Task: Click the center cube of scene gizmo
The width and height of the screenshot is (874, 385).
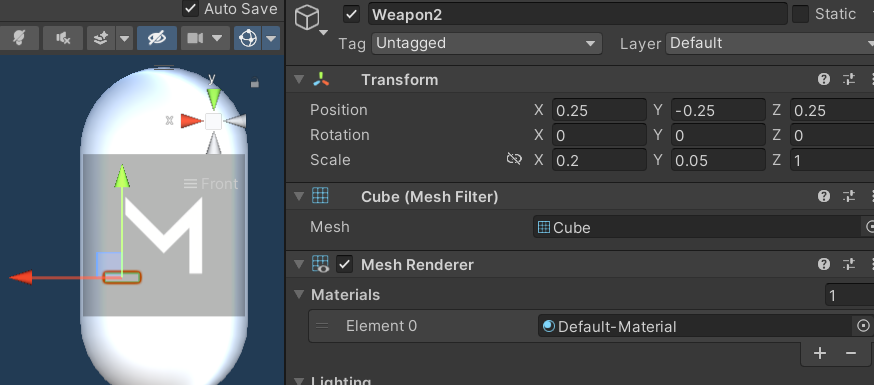Action: pyautogui.click(x=213, y=121)
